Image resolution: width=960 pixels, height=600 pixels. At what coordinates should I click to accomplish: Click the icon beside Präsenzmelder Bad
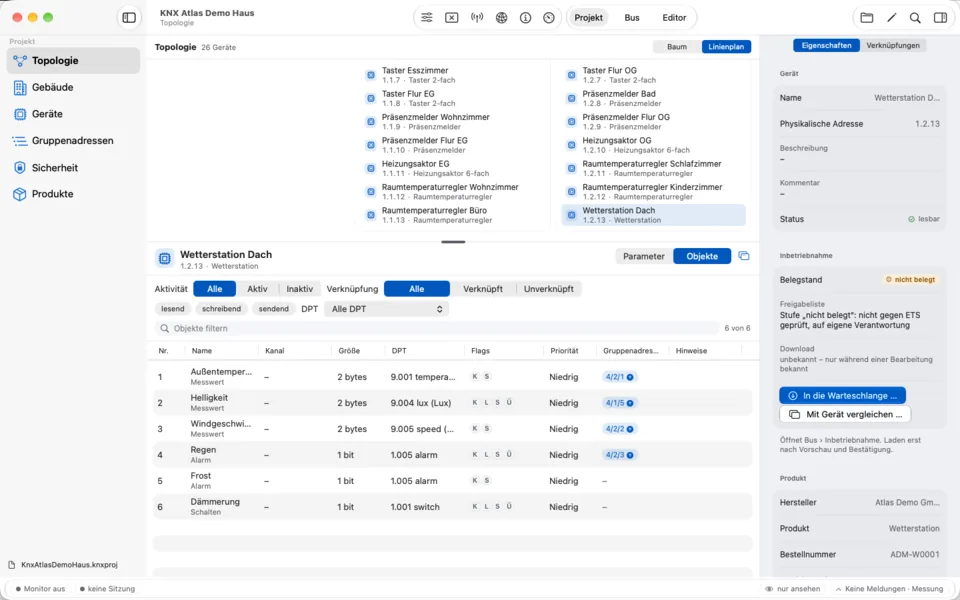click(571, 99)
